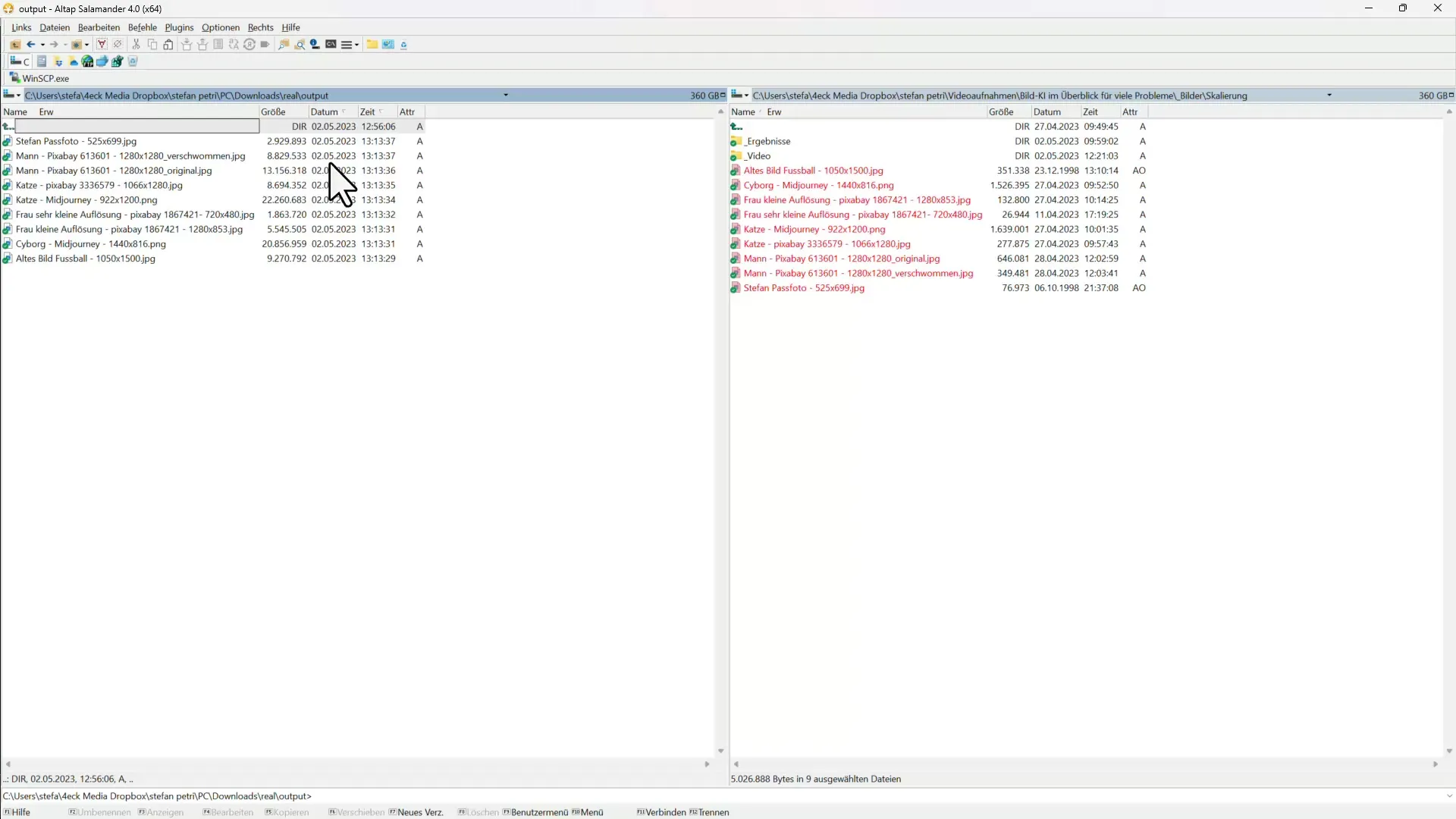Open Recycle Bin icon in drive bar
Image resolution: width=1456 pixels, height=819 pixels.
[133, 61]
